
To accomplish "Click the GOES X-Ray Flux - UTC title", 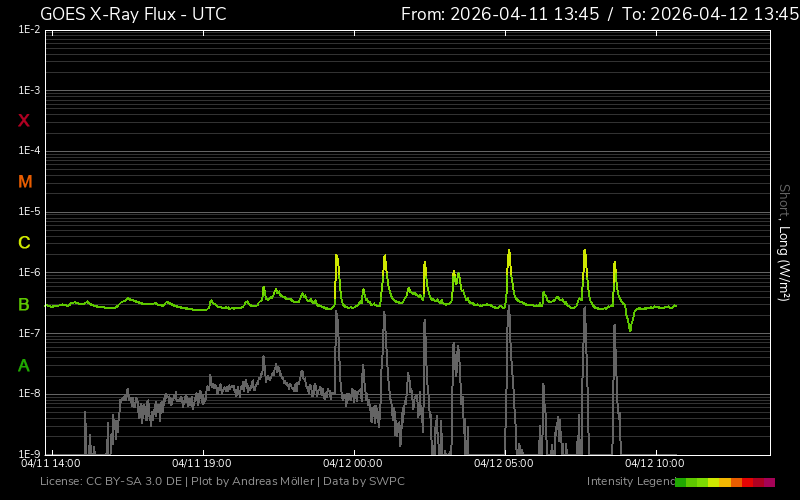I will coord(133,14).
